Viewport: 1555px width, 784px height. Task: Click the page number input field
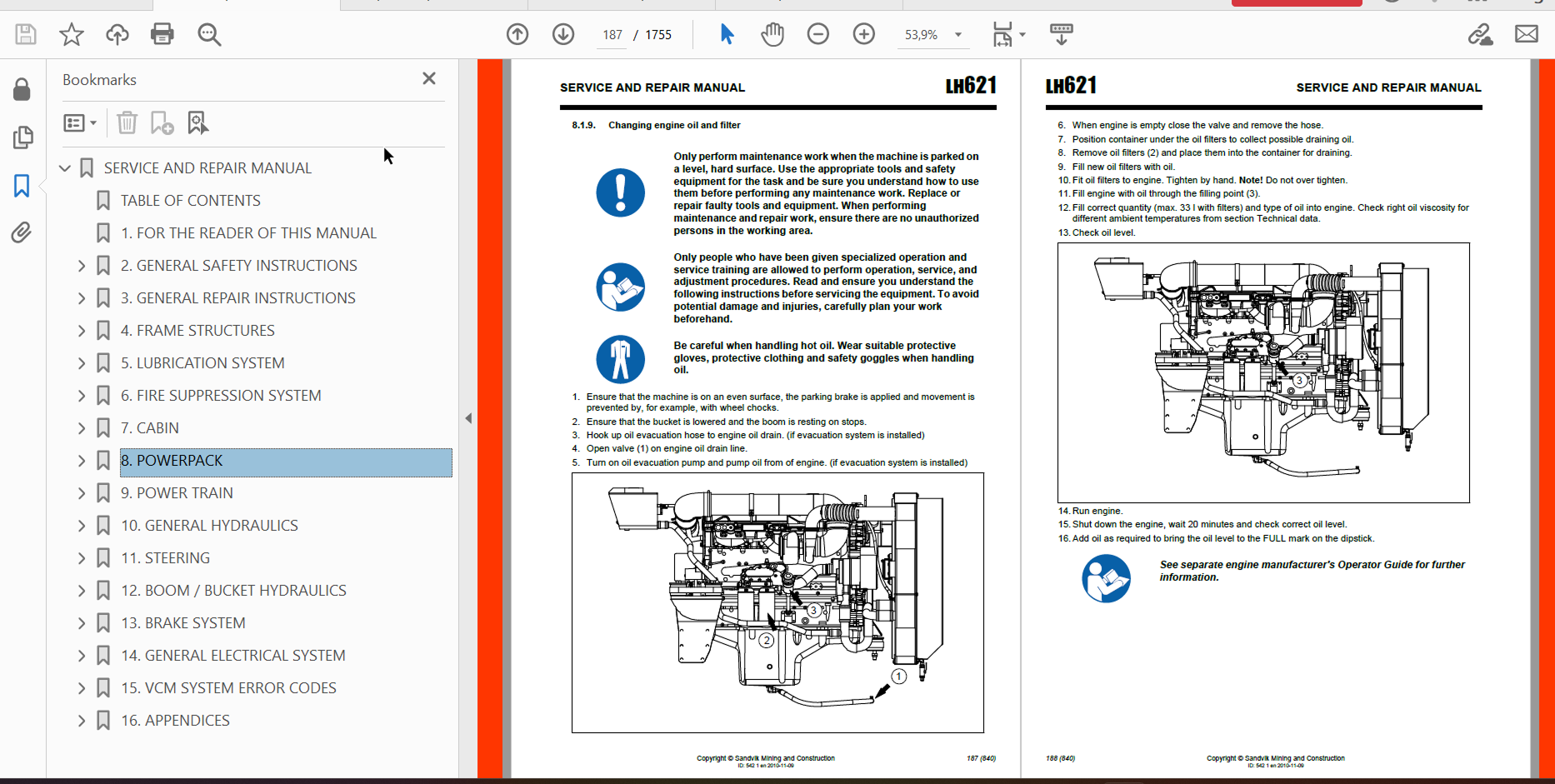pyautogui.click(x=612, y=35)
